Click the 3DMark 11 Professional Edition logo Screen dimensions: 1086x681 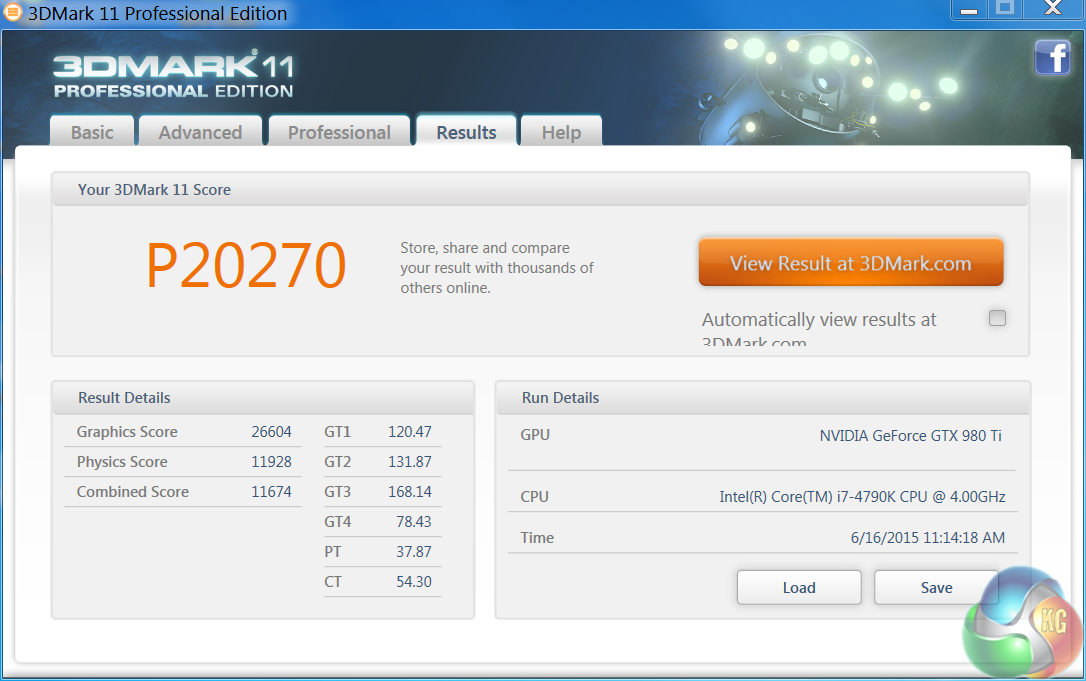(173, 75)
